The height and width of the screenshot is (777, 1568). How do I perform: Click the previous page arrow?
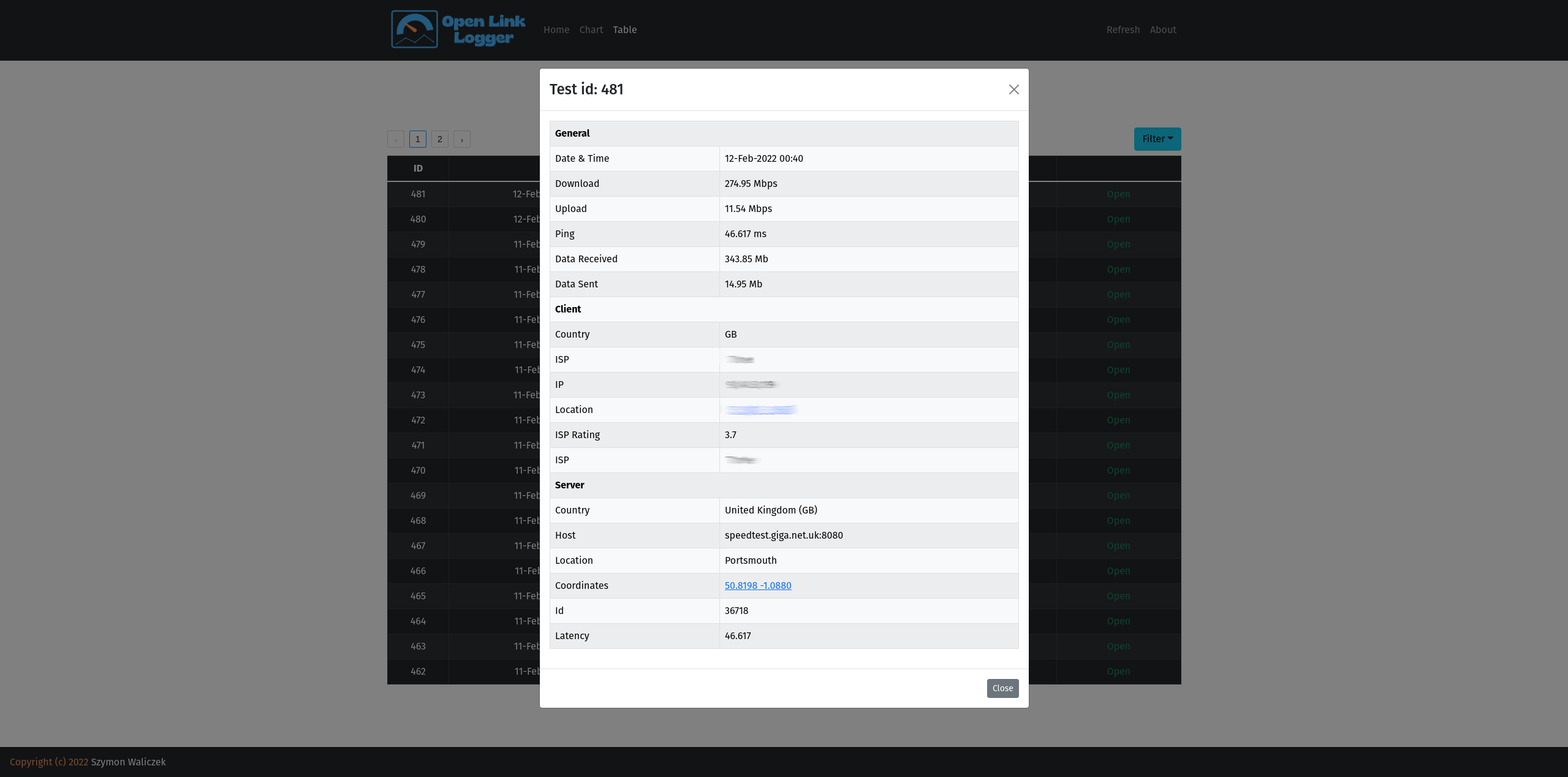(x=395, y=140)
